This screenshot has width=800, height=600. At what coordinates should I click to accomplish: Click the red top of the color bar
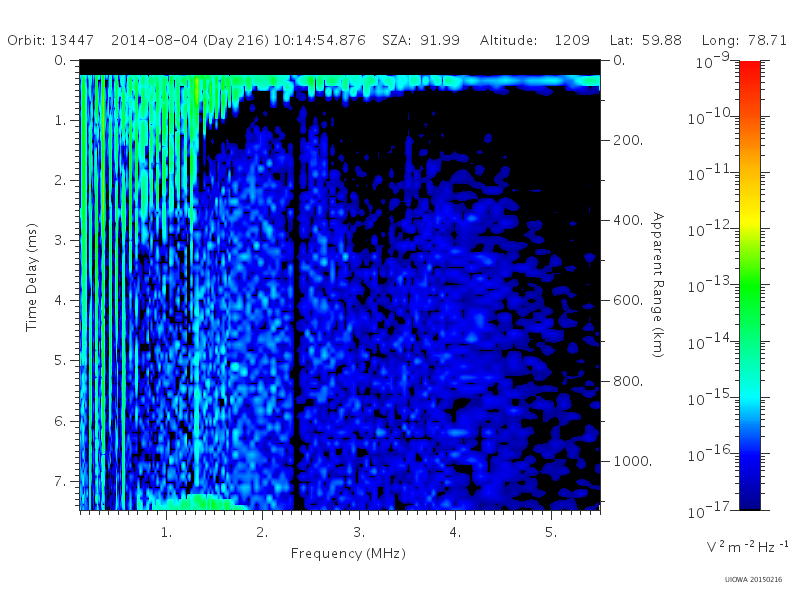tap(749, 69)
